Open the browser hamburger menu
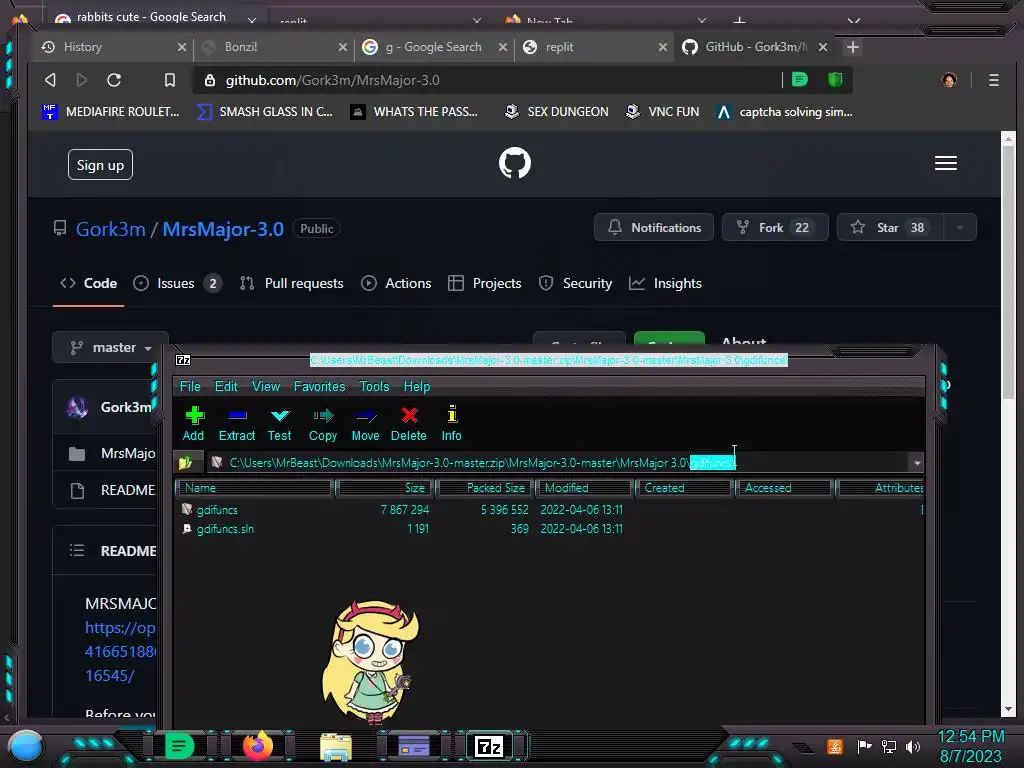This screenshot has width=1024, height=768. pyautogui.click(x=993, y=80)
